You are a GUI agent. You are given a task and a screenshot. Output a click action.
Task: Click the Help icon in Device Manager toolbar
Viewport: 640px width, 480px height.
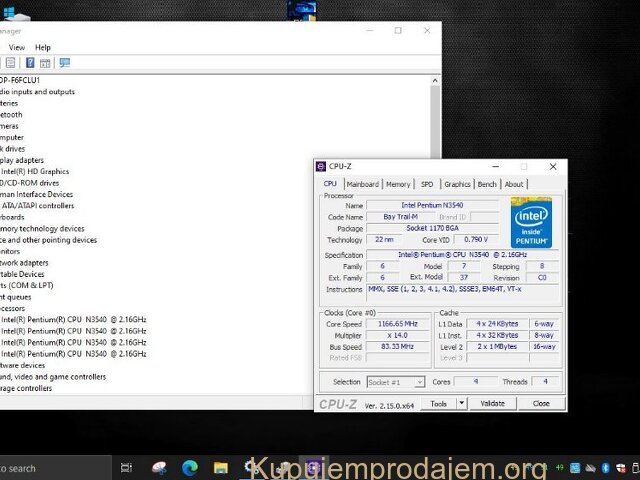click(x=30, y=63)
